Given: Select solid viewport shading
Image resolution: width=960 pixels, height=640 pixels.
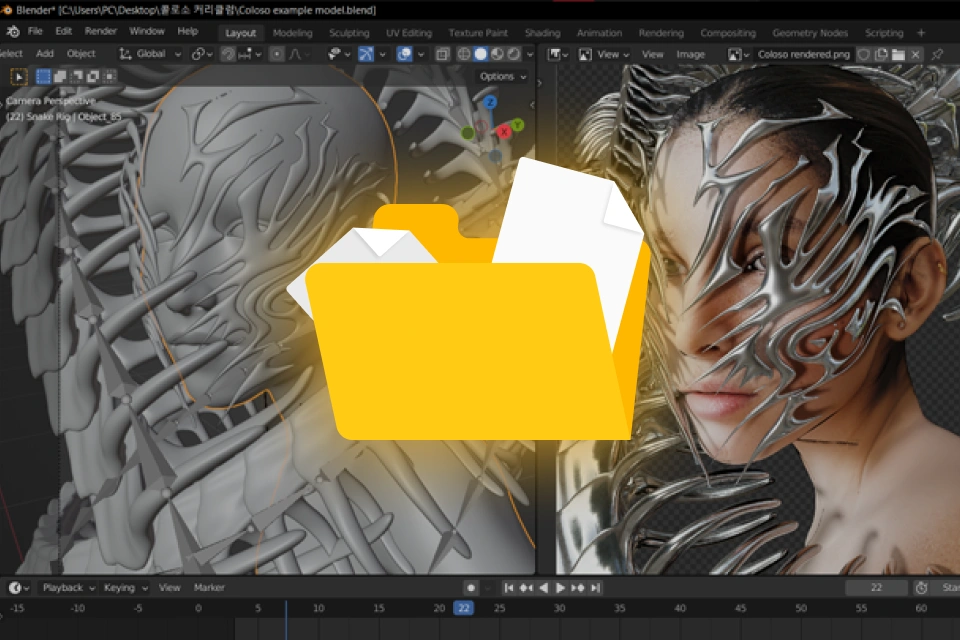Looking at the screenshot, I should point(481,54).
